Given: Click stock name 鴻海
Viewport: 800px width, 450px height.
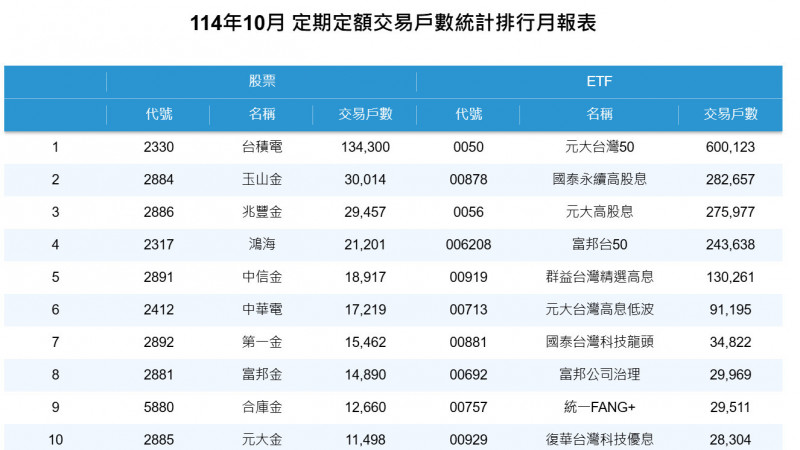Looking at the screenshot, I should pos(262,244).
